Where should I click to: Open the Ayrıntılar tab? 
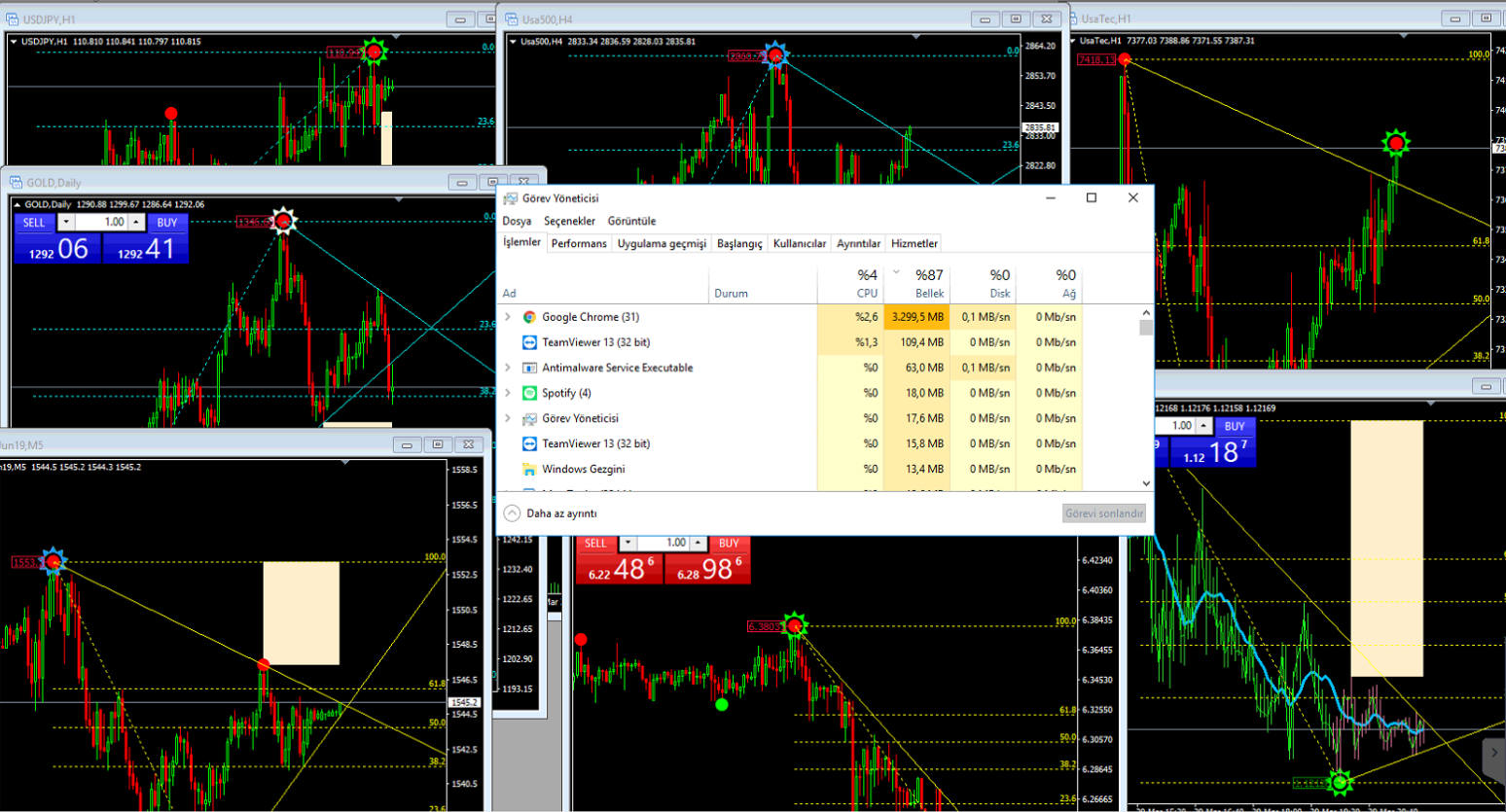858,244
